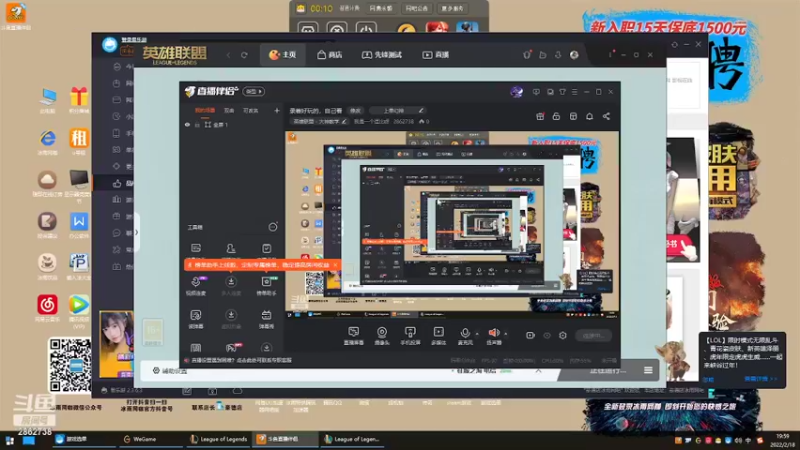Select the second scene tab in streaming companion
The height and width of the screenshot is (450, 800).
(229, 110)
